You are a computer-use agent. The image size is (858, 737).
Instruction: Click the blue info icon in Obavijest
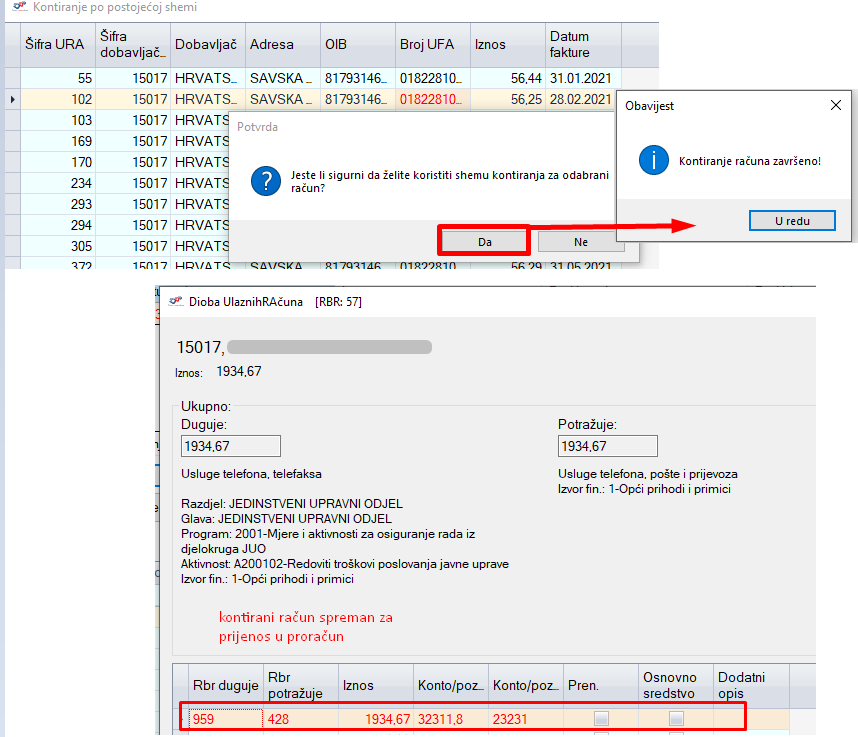click(653, 160)
